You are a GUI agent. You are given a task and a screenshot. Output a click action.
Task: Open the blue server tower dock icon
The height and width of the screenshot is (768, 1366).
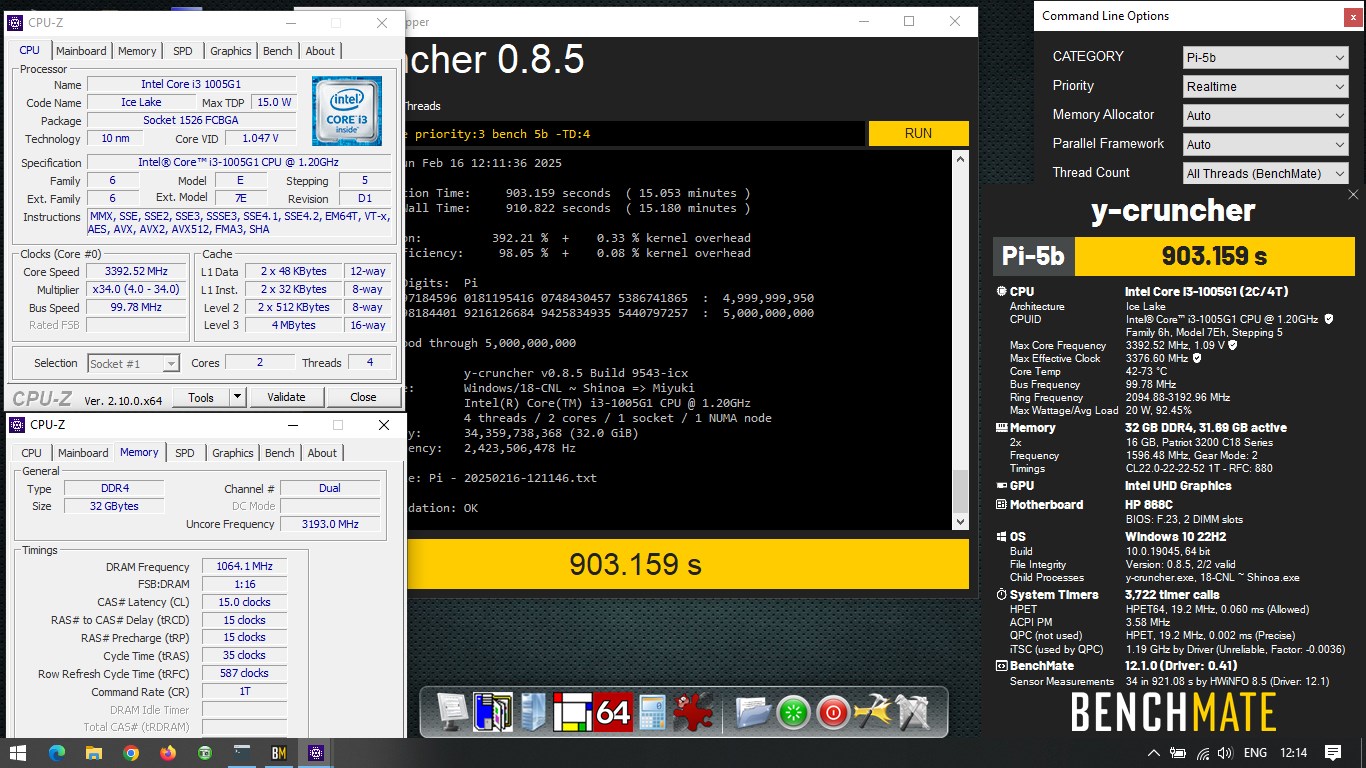(533, 712)
